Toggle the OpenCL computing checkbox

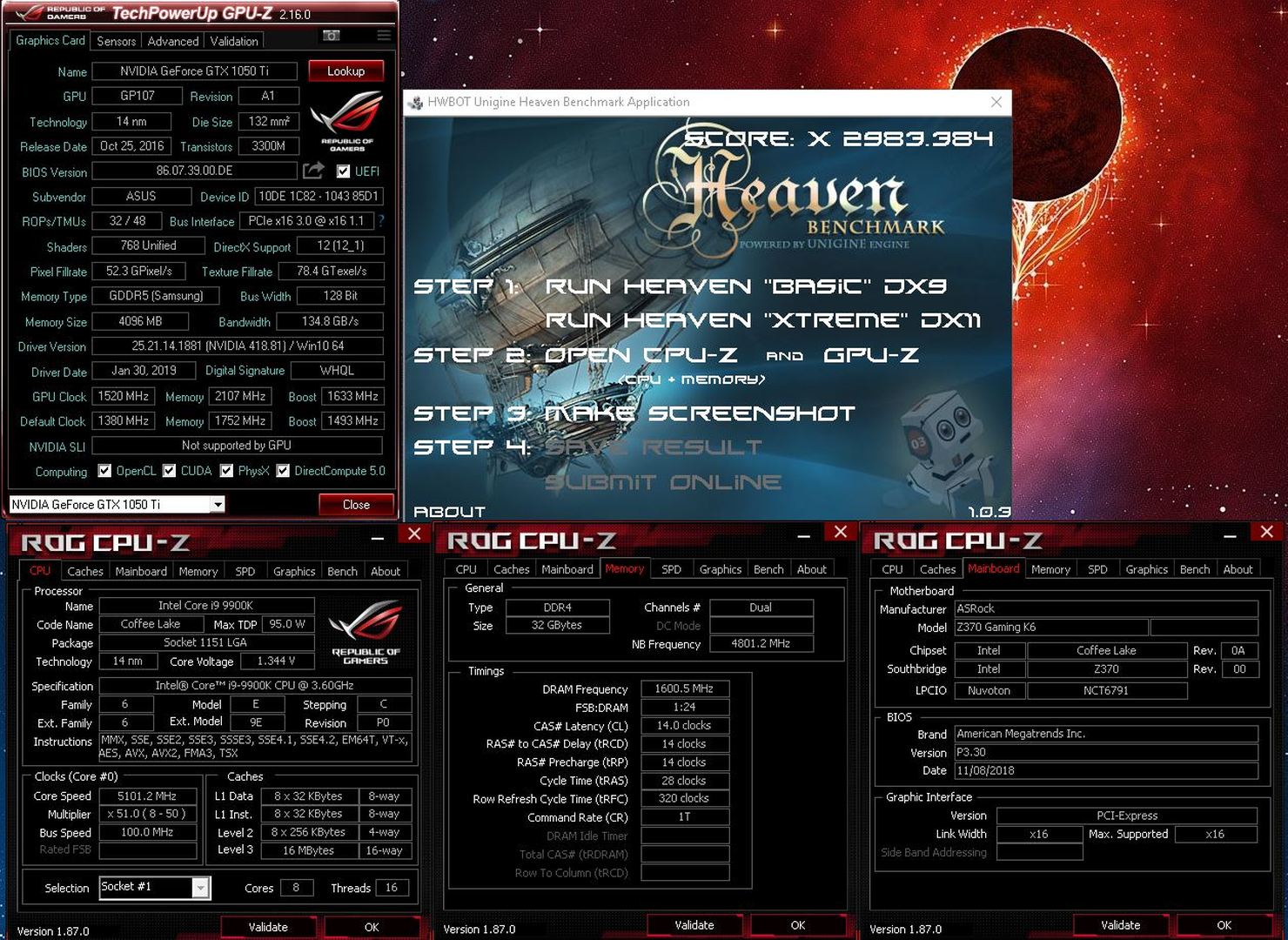[104, 471]
